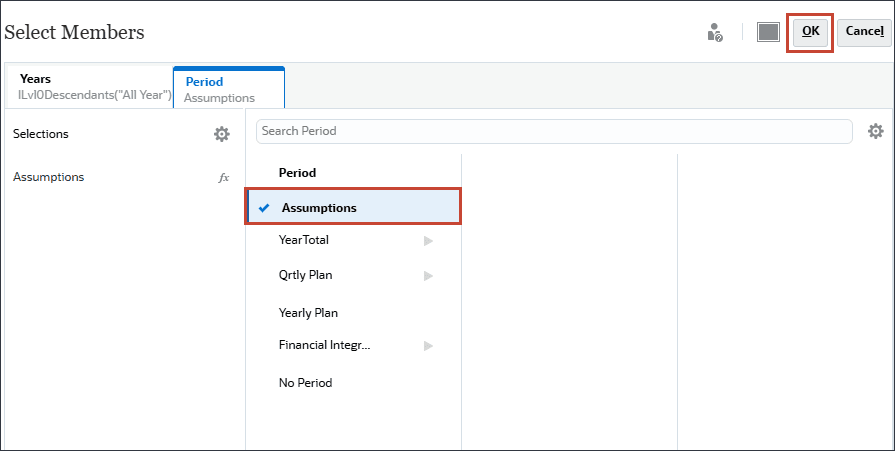Image resolution: width=895 pixels, height=451 pixels.
Task: Select the Period dimension tab
Action: 228,89
